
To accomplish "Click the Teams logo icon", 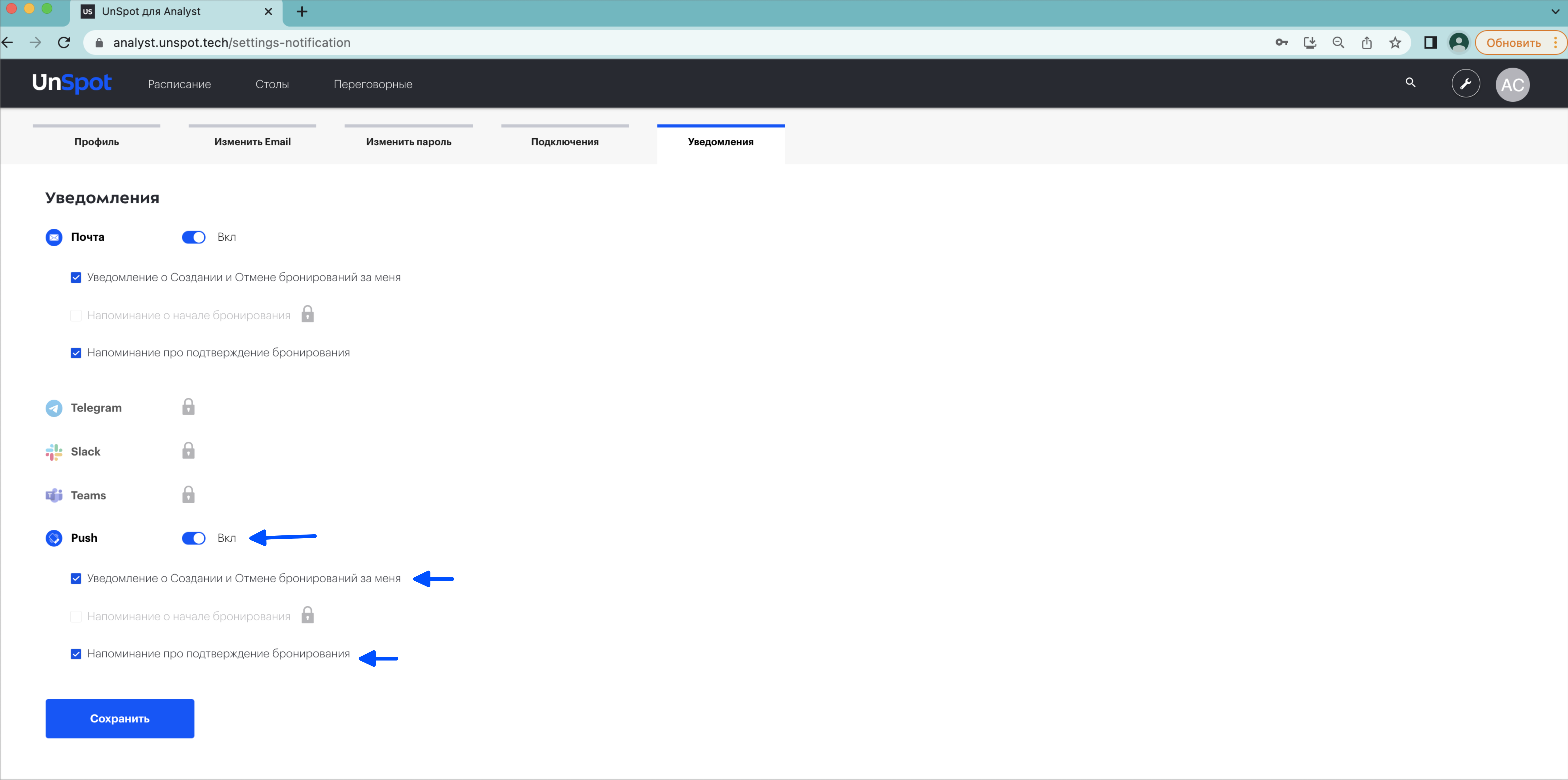I will (54, 496).
